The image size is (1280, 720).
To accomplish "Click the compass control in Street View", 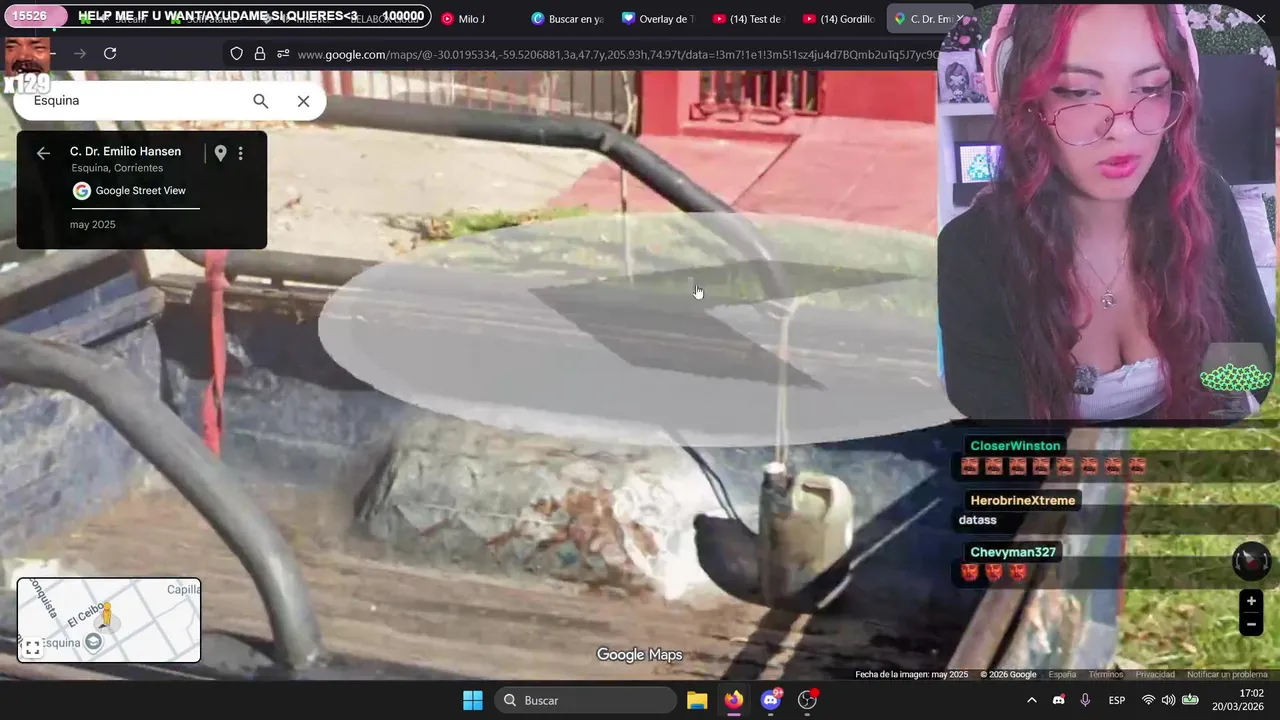I will coord(1251,561).
